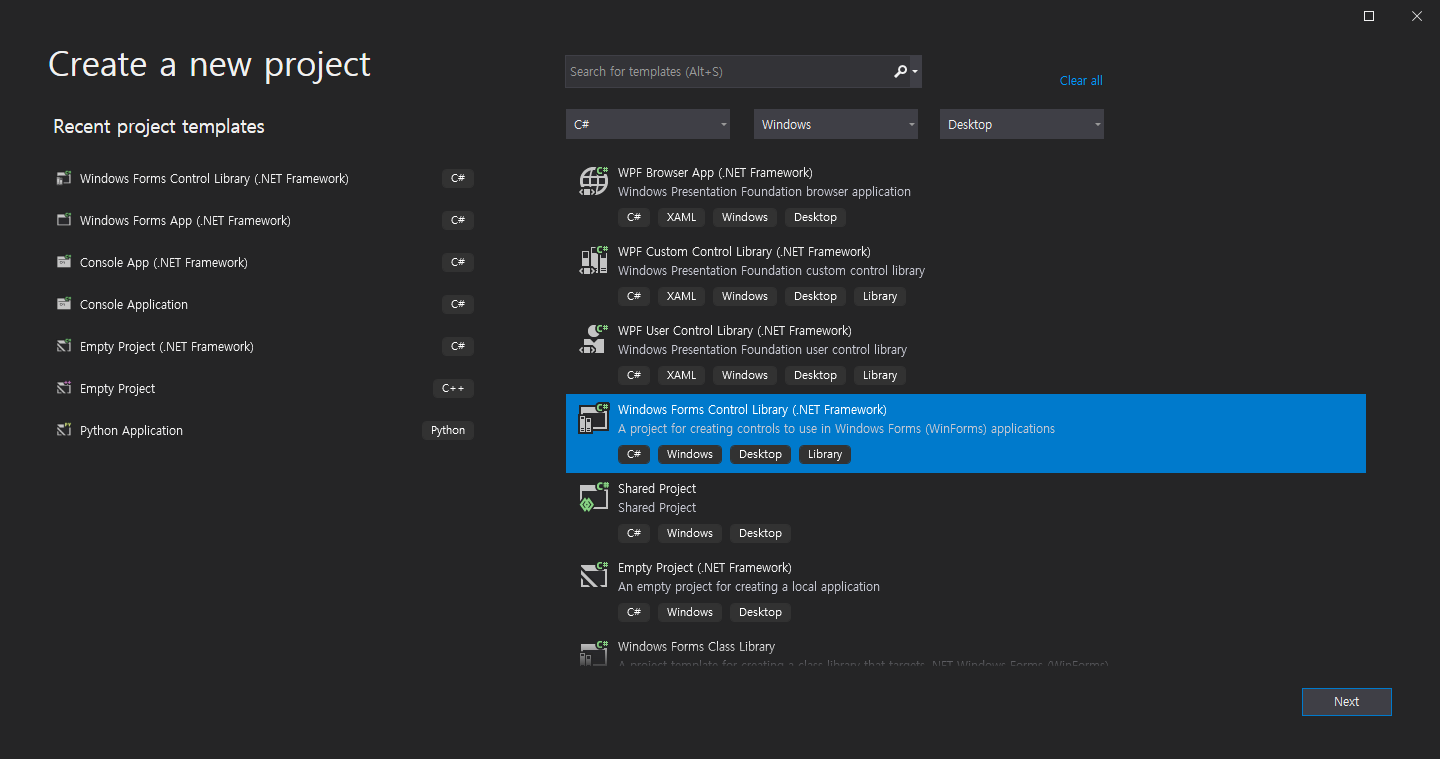Maximize the Create a new project window
The width and height of the screenshot is (1440, 759).
[x=1369, y=16]
